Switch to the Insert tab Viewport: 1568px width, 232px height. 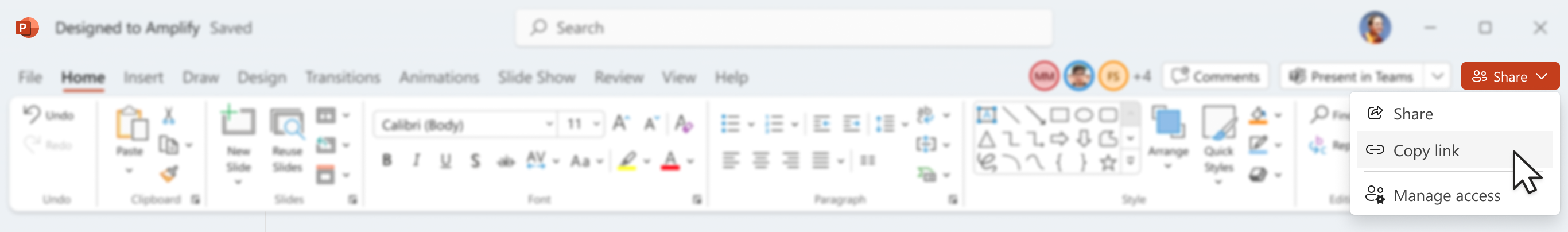pos(143,78)
